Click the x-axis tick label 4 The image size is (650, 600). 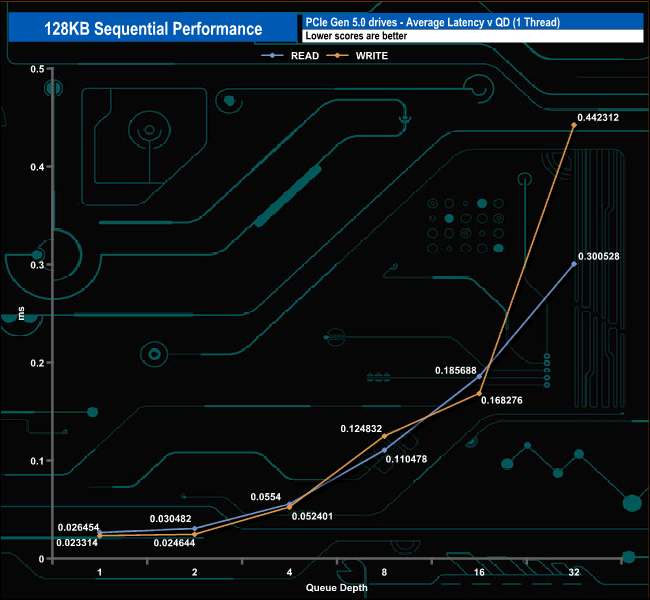click(x=289, y=573)
